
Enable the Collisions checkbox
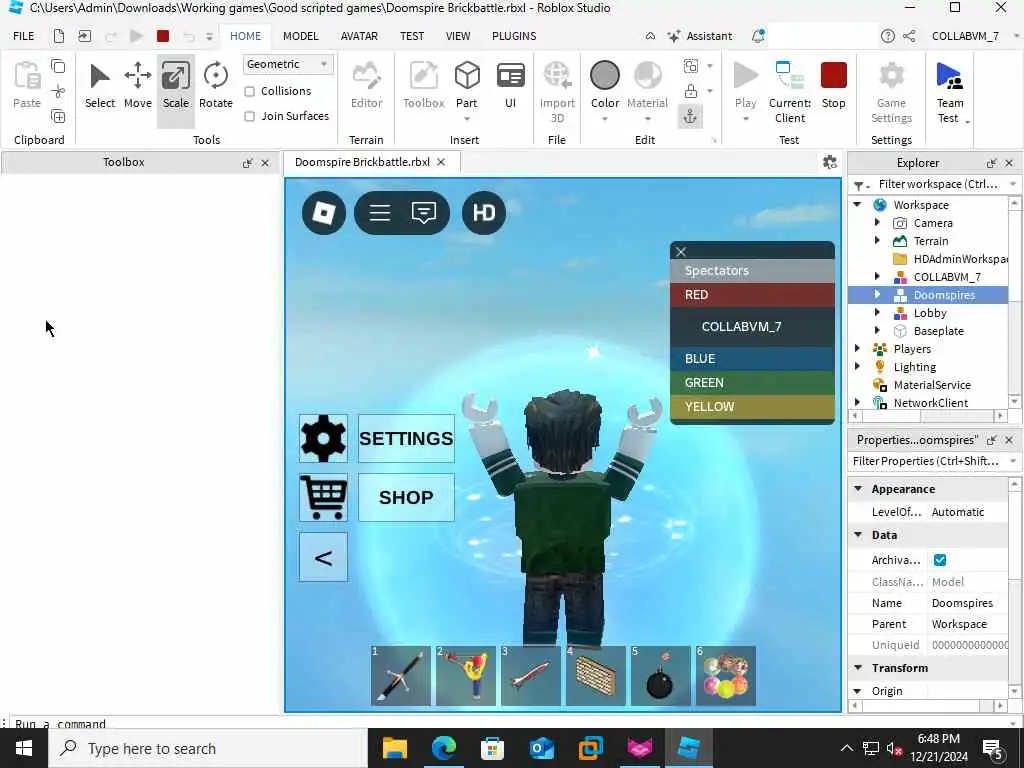tap(249, 91)
